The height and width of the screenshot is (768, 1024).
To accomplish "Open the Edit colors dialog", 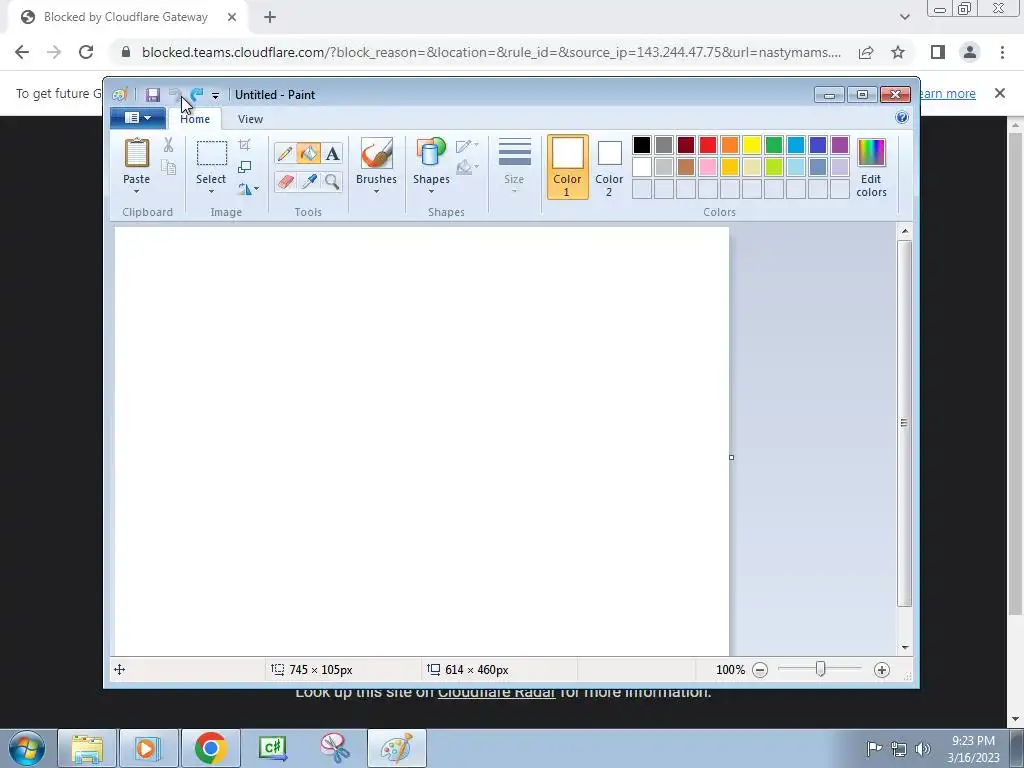I will (x=871, y=168).
